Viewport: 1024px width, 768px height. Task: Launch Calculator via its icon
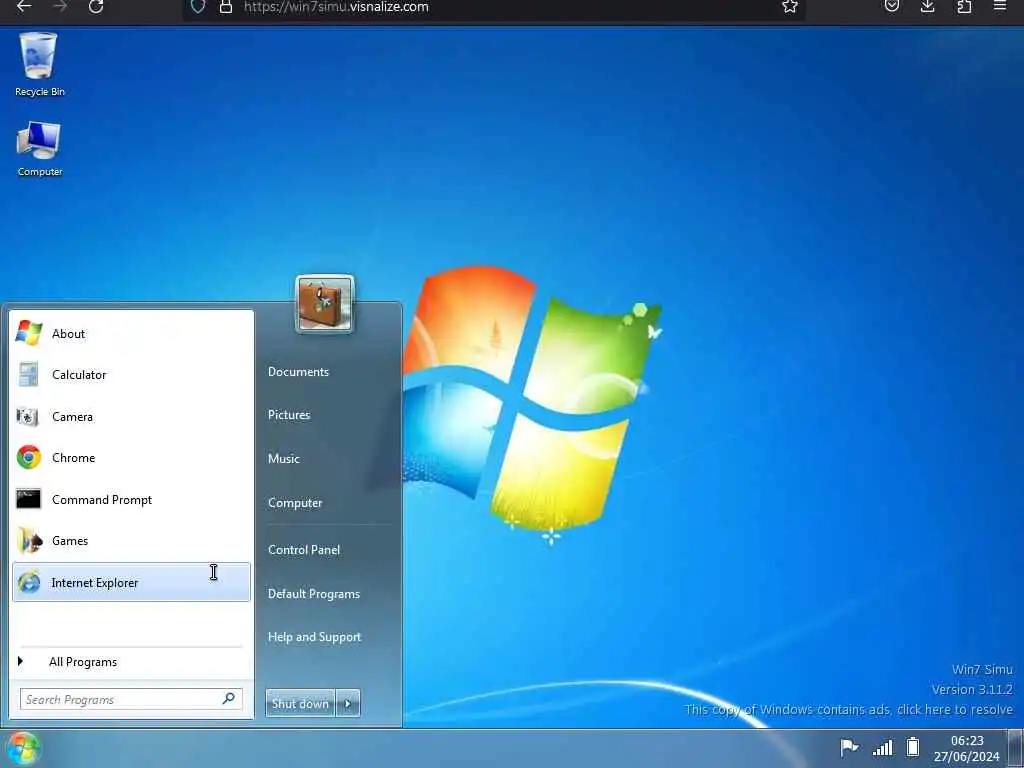coord(28,374)
